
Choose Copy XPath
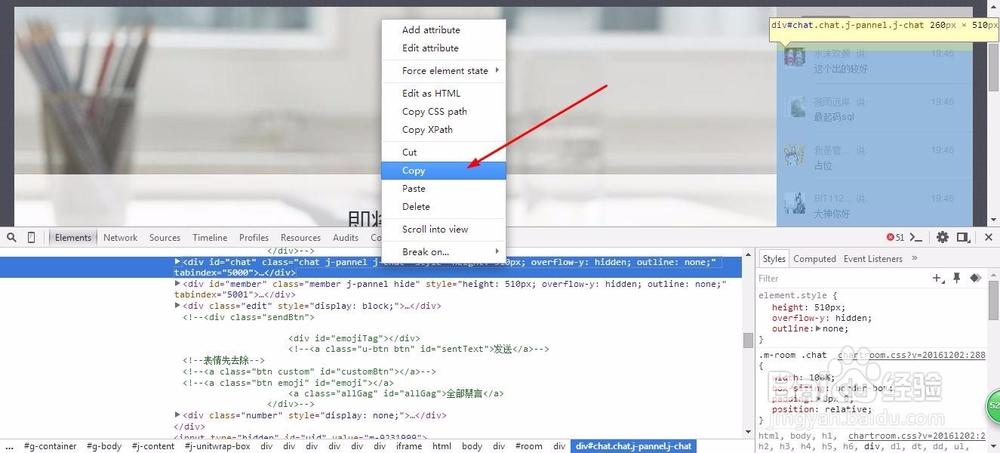443,130
